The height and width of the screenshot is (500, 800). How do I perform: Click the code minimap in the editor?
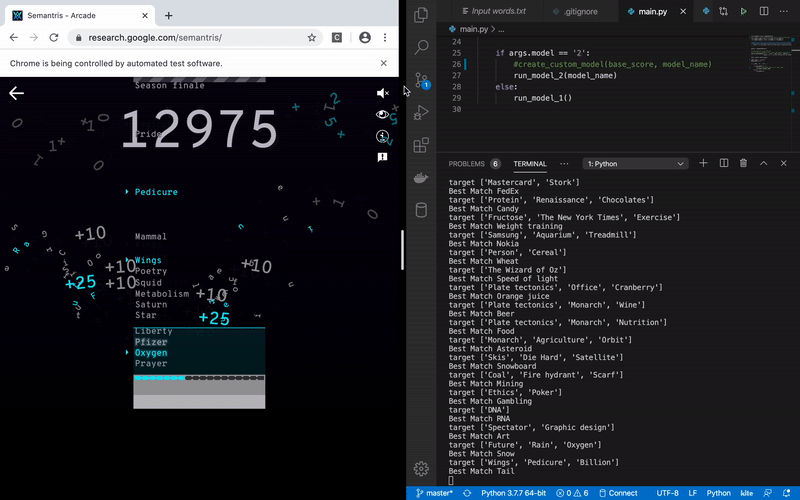pos(770,54)
